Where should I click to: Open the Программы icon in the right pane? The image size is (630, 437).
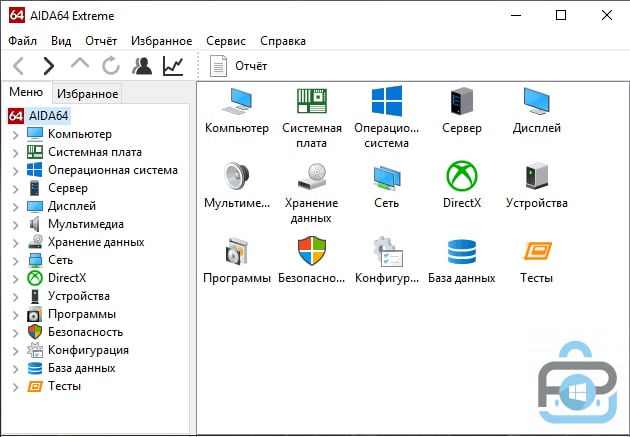pos(237,251)
